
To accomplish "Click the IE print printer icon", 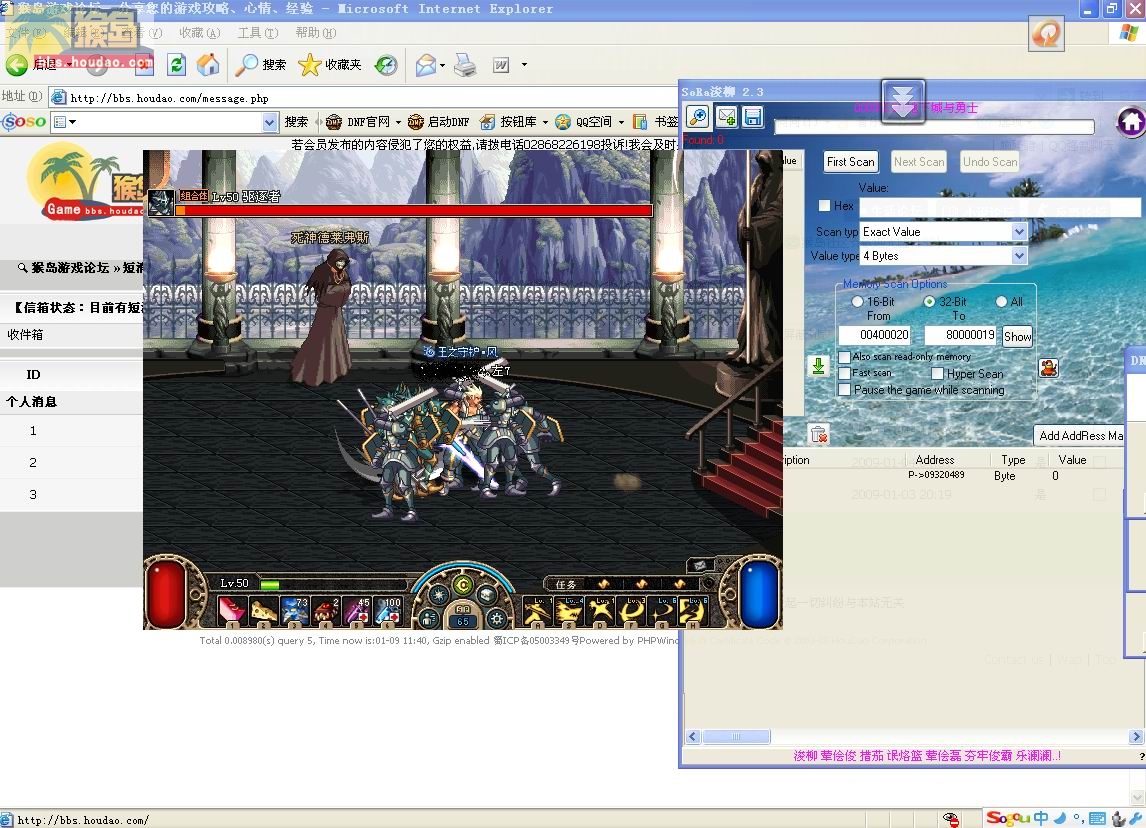I will click(x=466, y=65).
